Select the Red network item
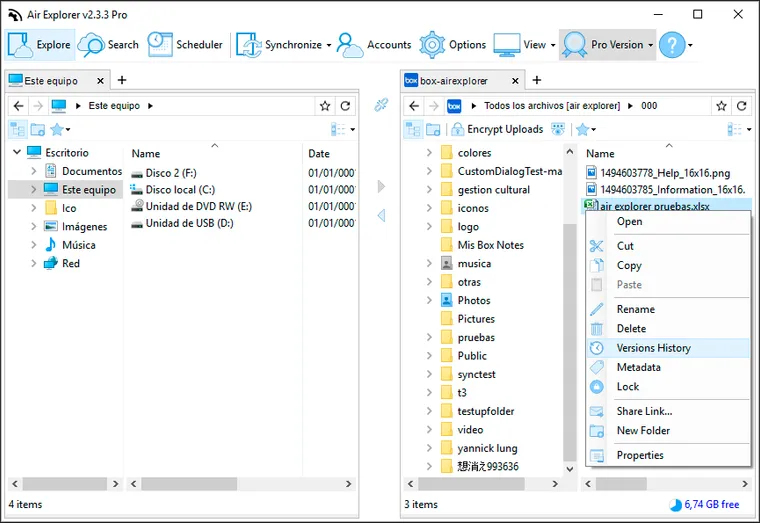Viewport: 760px width, 523px height. 62,263
